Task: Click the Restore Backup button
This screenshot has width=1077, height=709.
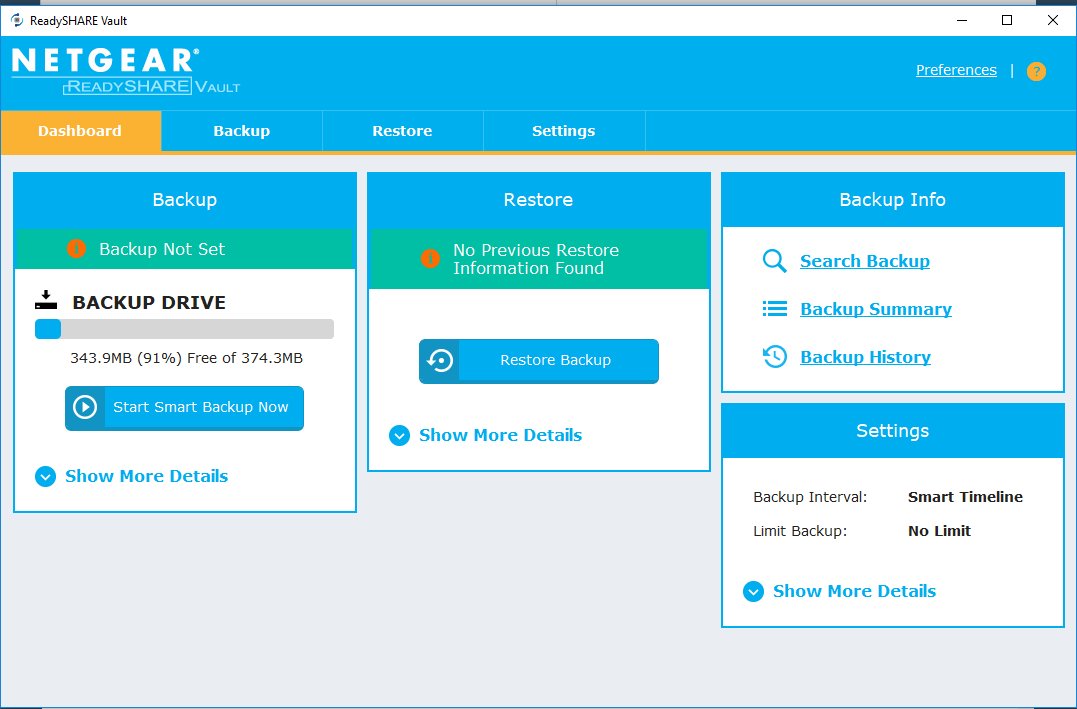Action: (x=539, y=360)
